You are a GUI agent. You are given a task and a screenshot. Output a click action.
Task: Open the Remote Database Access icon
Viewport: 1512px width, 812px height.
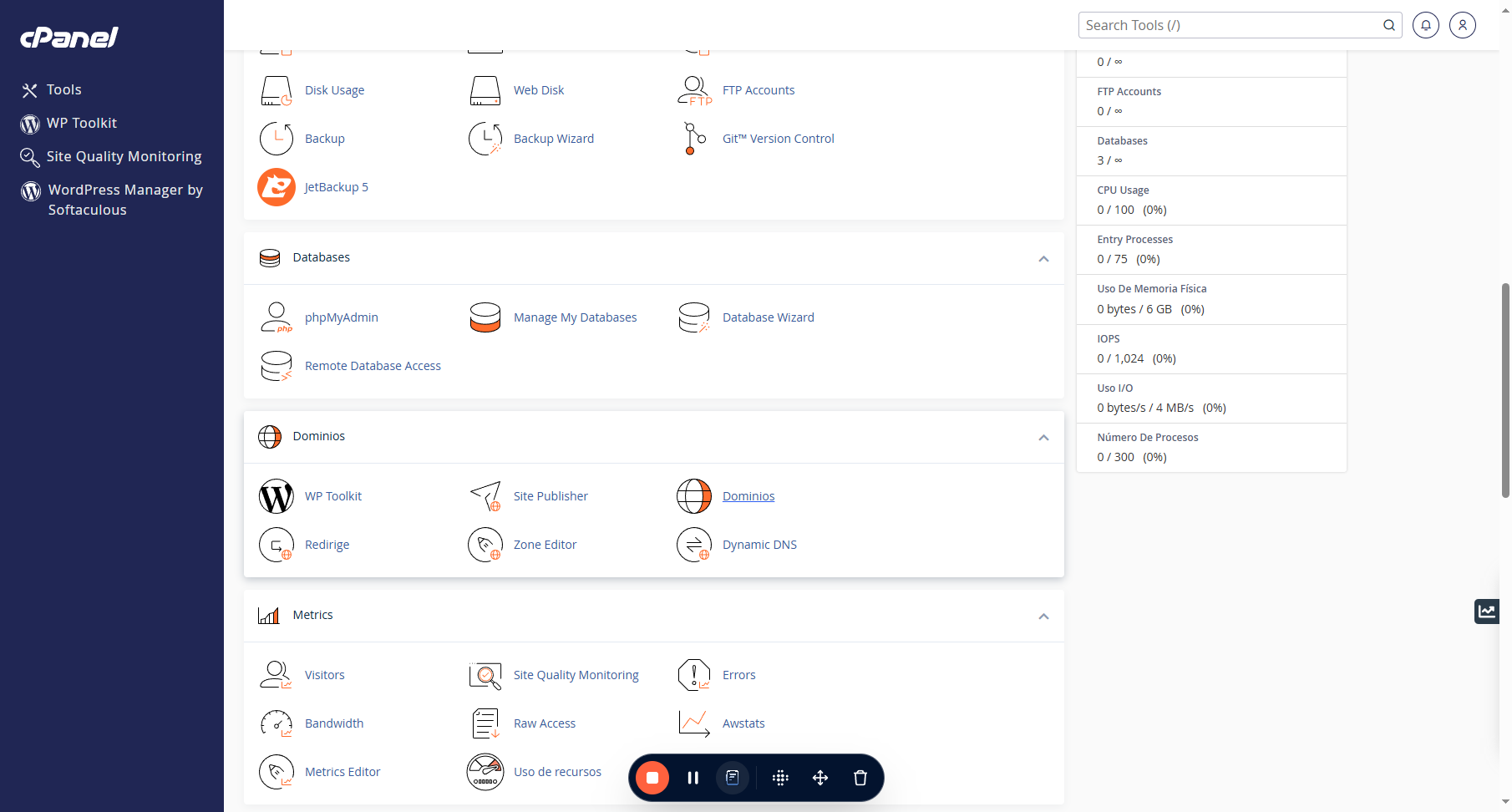277,366
